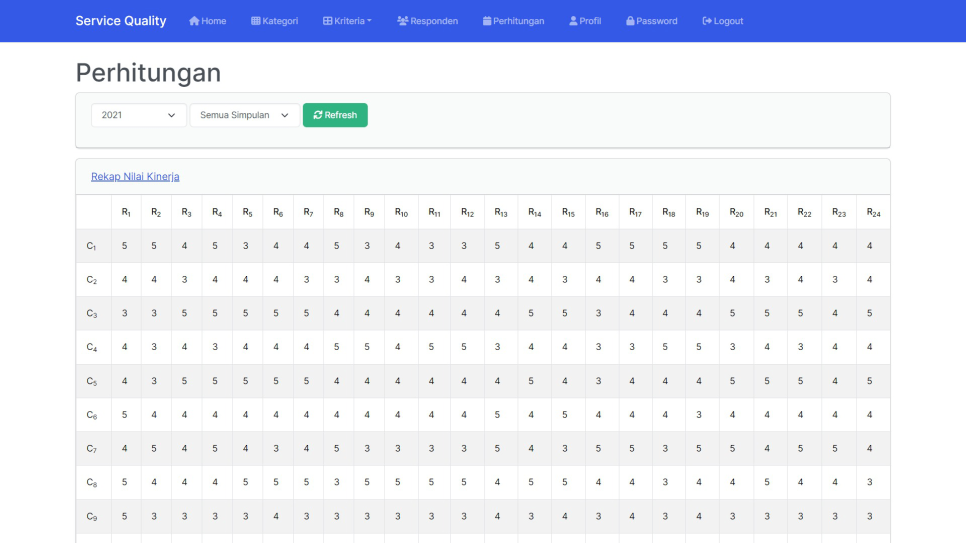Click the C7 value under R6
The image size is (966, 543).
click(276, 448)
